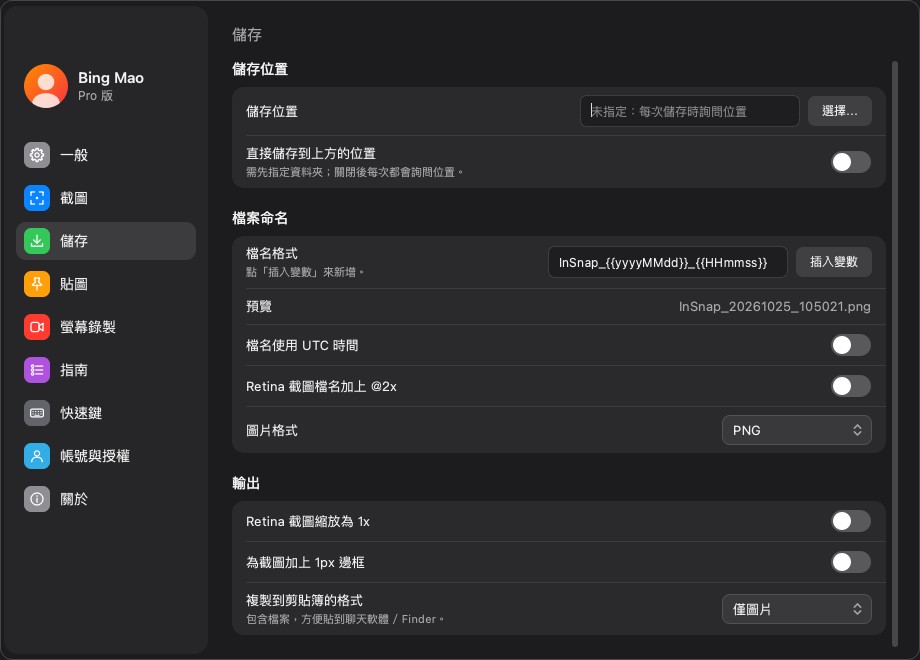Viewport: 920px width, 660px height.
Task: Click the Bing Mao profile avatar
Action: point(46,86)
